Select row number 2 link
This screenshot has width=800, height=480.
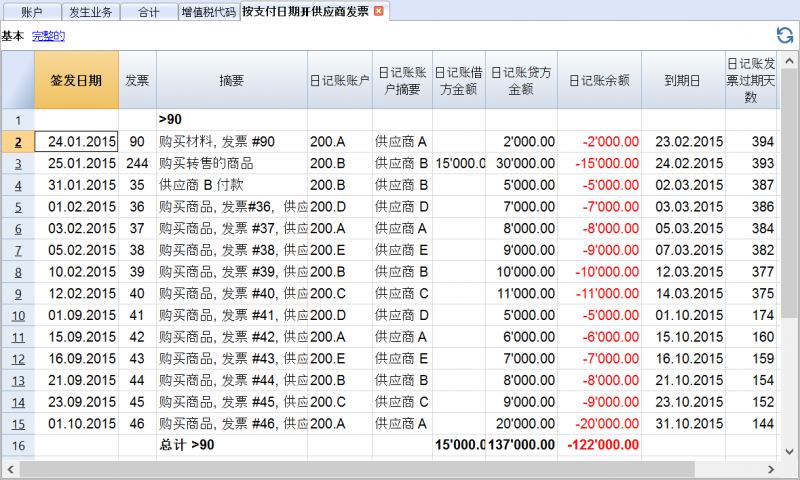coord(18,142)
